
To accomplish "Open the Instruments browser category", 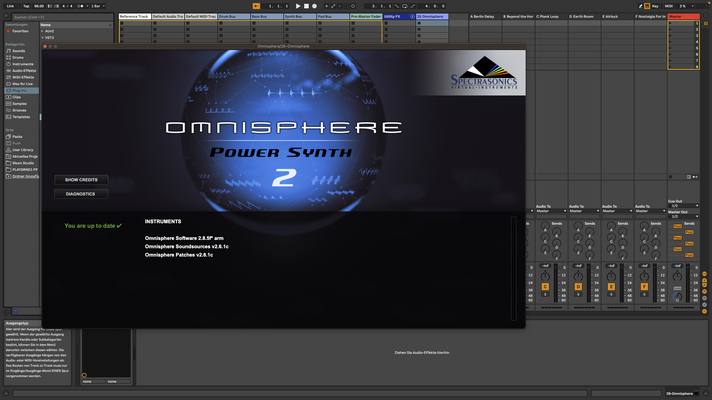I will coord(21,64).
